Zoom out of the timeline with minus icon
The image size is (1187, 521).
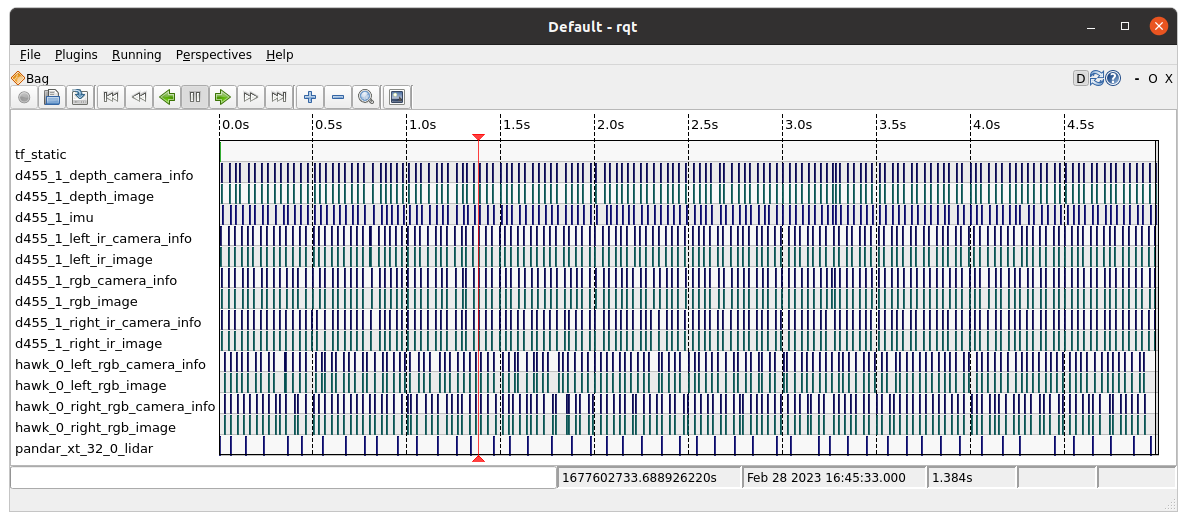tap(338, 97)
